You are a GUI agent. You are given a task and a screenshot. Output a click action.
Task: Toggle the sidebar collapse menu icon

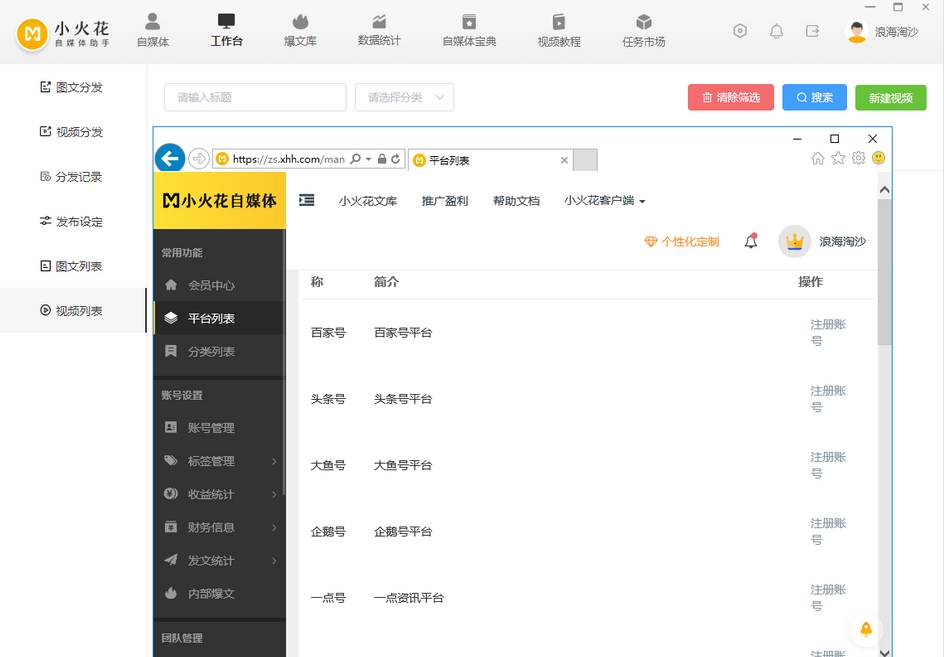pyautogui.click(x=306, y=200)
